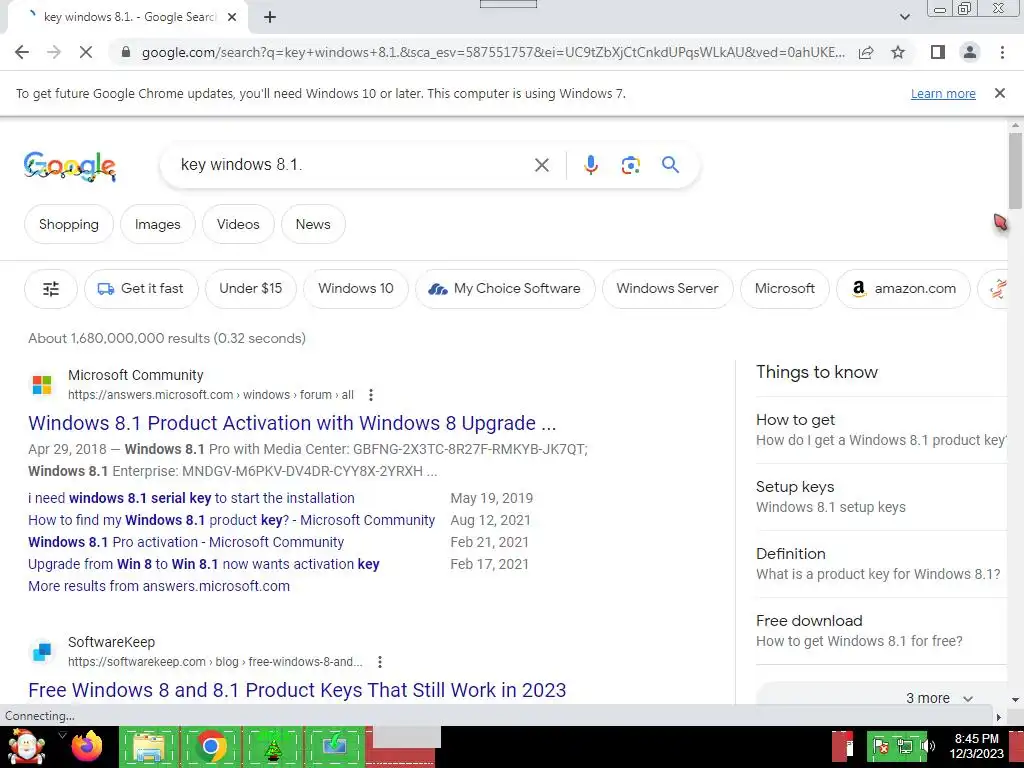1024x768 pixels.
Task: Open File Explorer from taskbar
Action: 148,746
